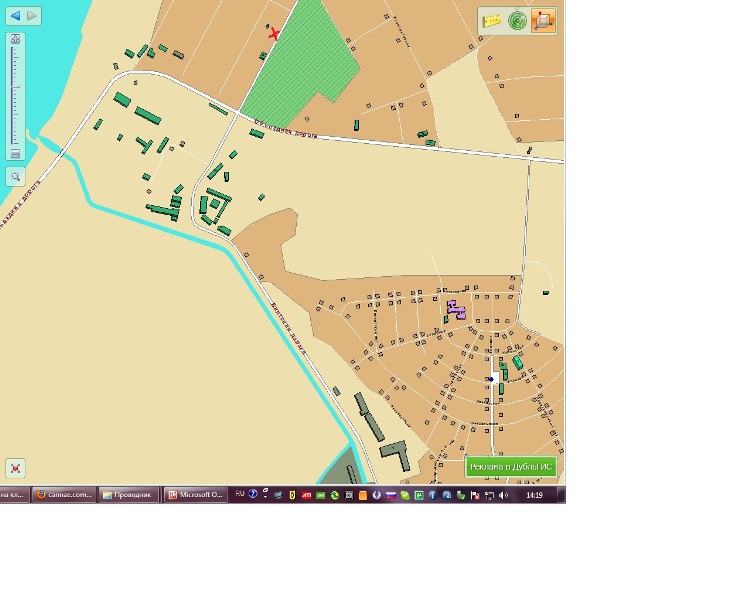The width and height of the screenshot is (750, 600).
Task: Go back with the blue left arrow
Action: (15, 16)
